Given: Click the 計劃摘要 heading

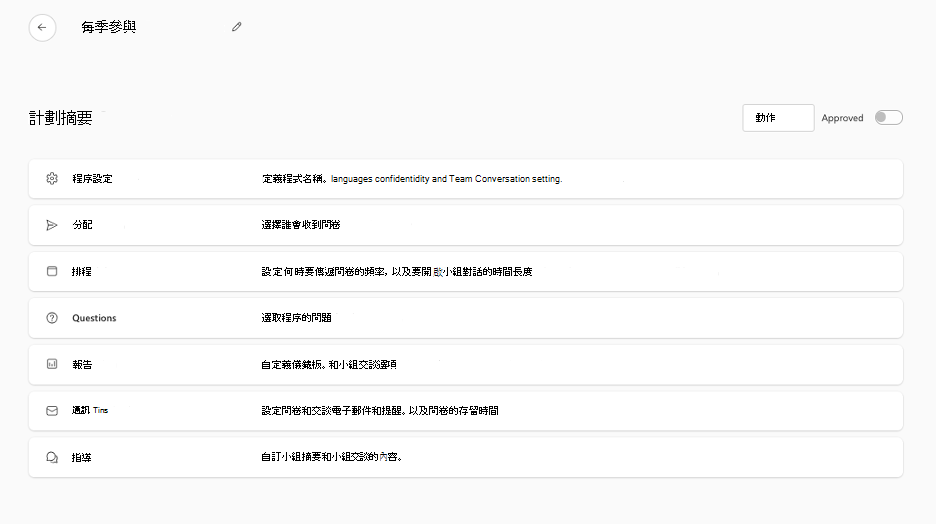Looking at the screenshot, I should pyautogui.click(x=60, y=118).
